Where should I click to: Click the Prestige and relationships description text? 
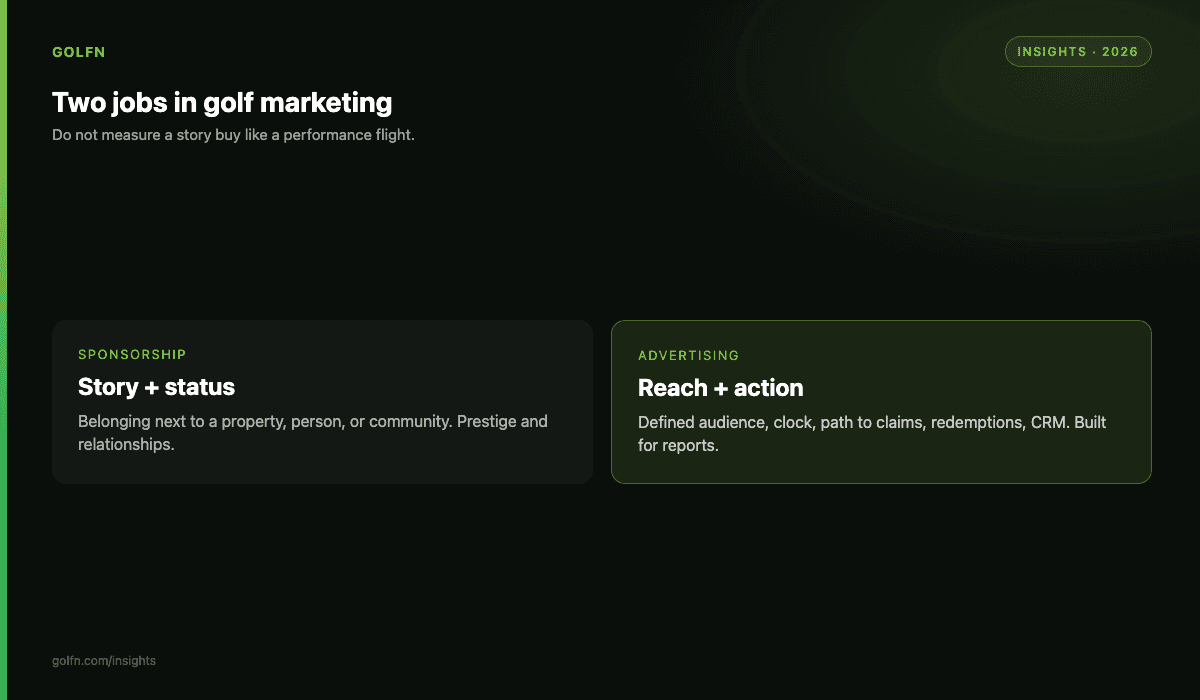(313, 433)
